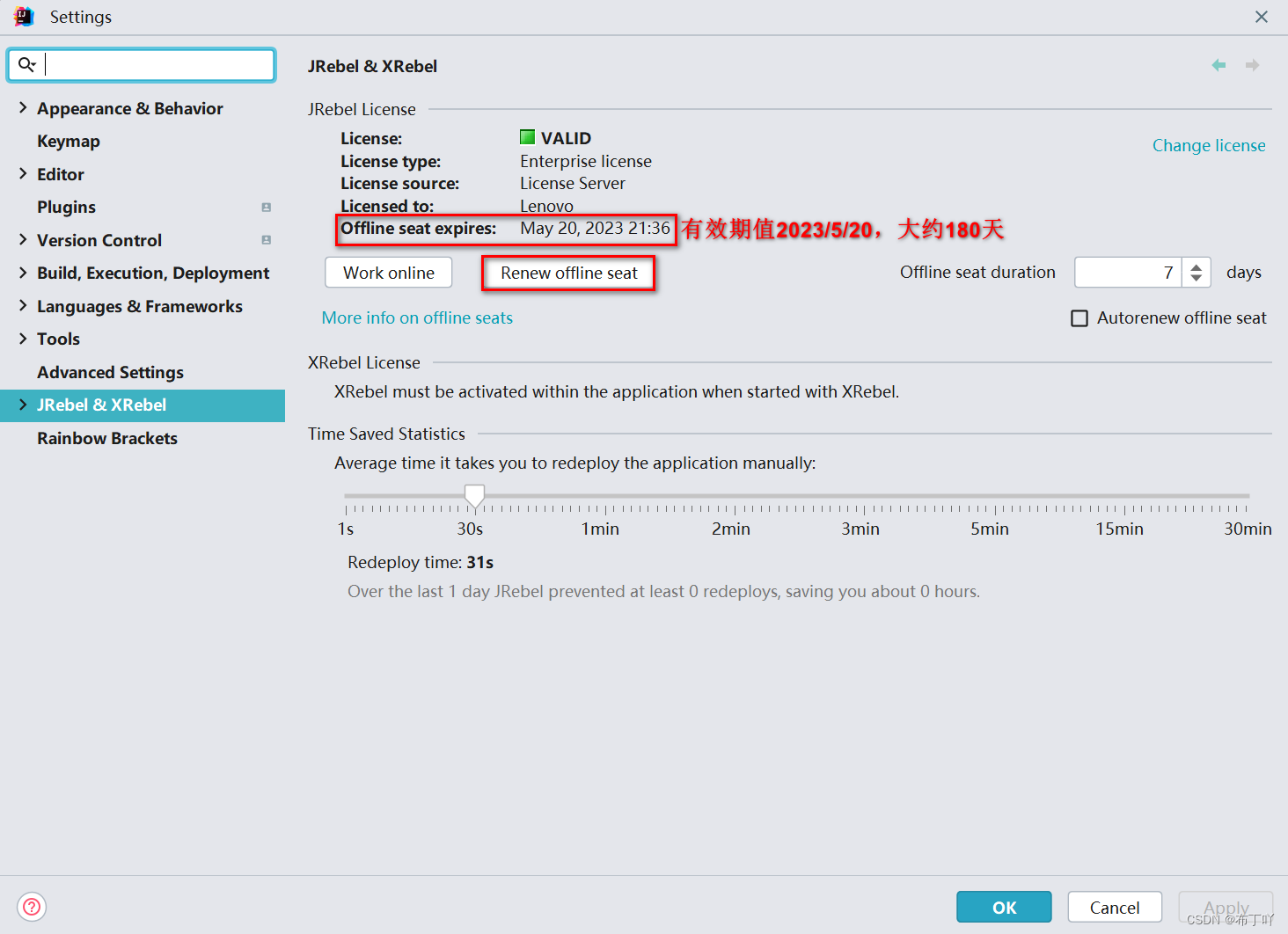The height and width of the screenshot is (934, 1288).
Task: Open Plugins settings page
Action: (66, 208)
